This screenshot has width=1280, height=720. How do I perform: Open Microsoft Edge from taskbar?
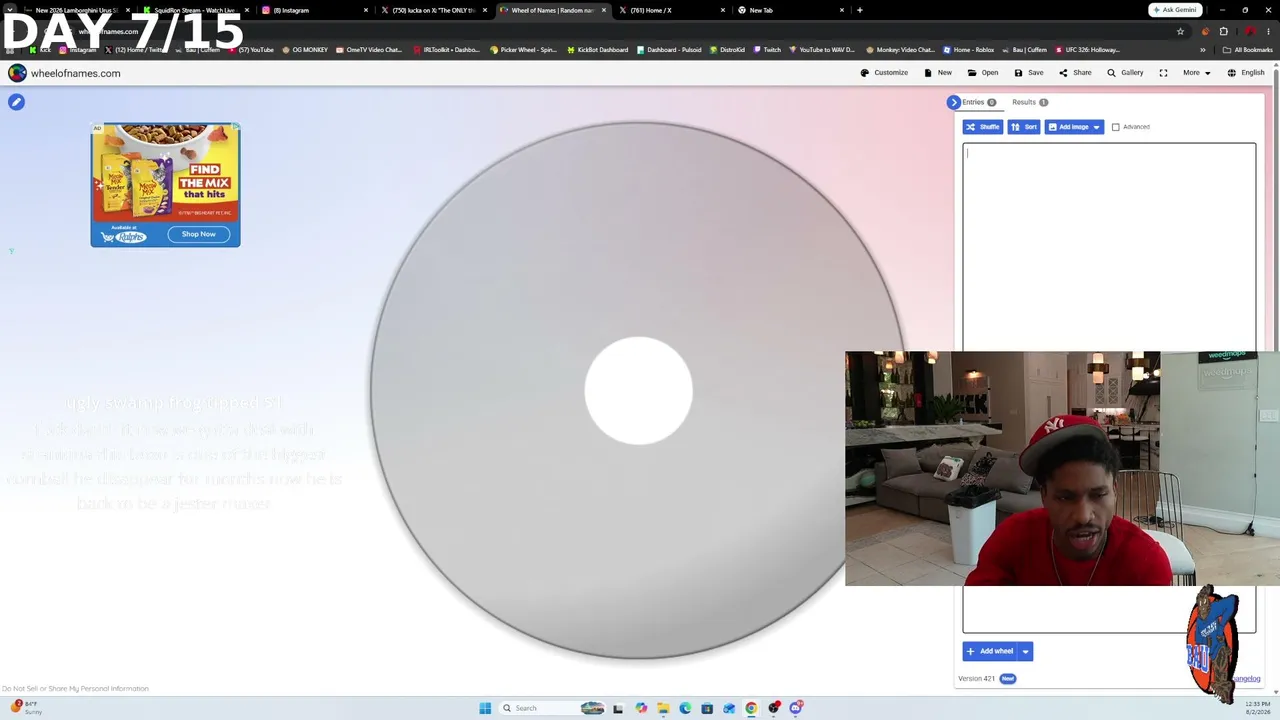685,708
